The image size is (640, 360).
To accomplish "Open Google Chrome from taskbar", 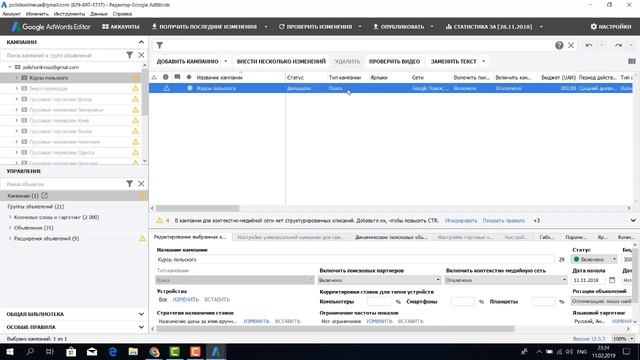I will click(x=154, y=351).
